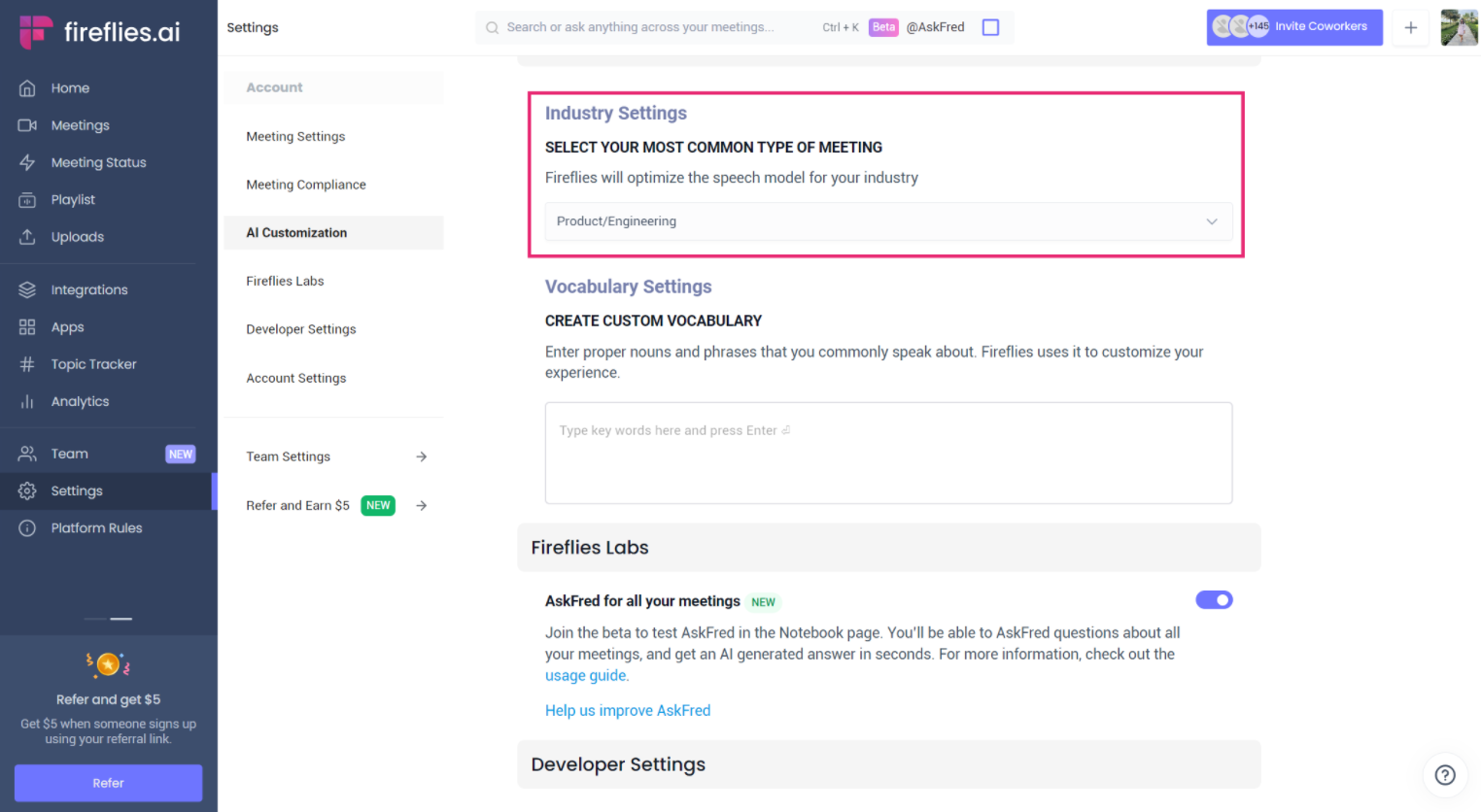Go to Home in sidebar
Screen dimensions: 1481x812
[70, 88]
